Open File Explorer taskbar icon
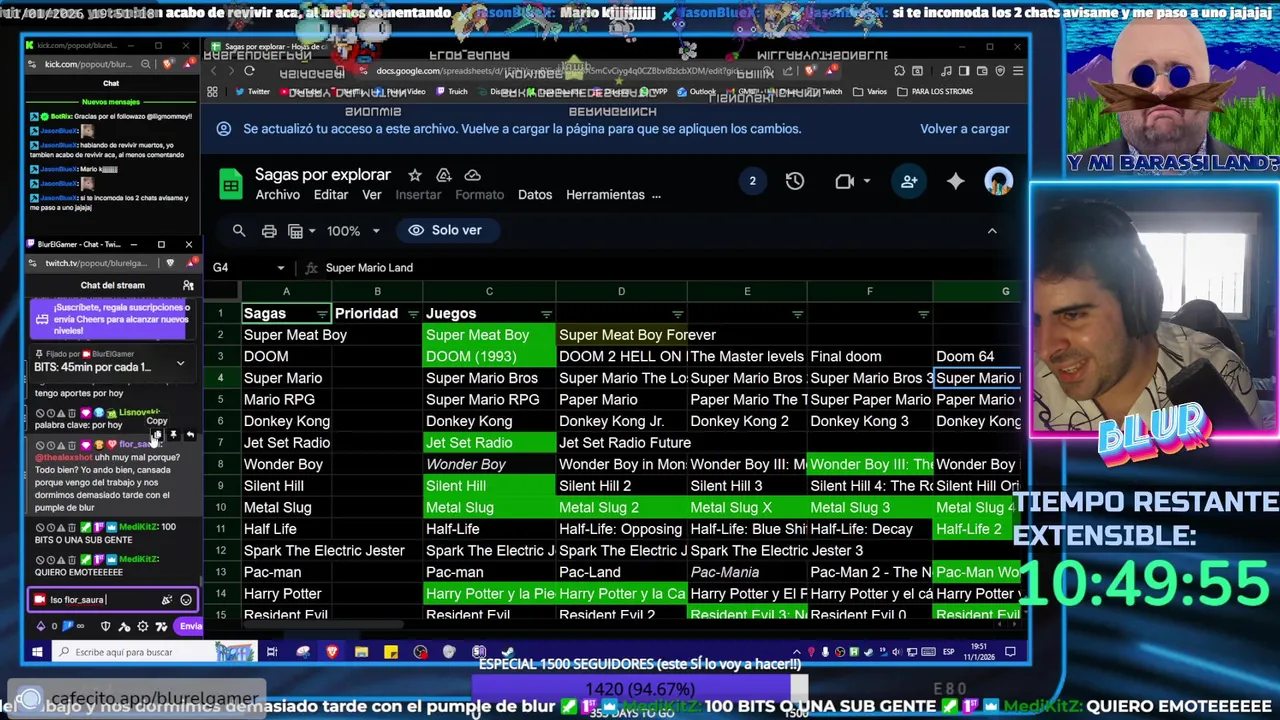 pyautogui.click(x=361, y=652)
